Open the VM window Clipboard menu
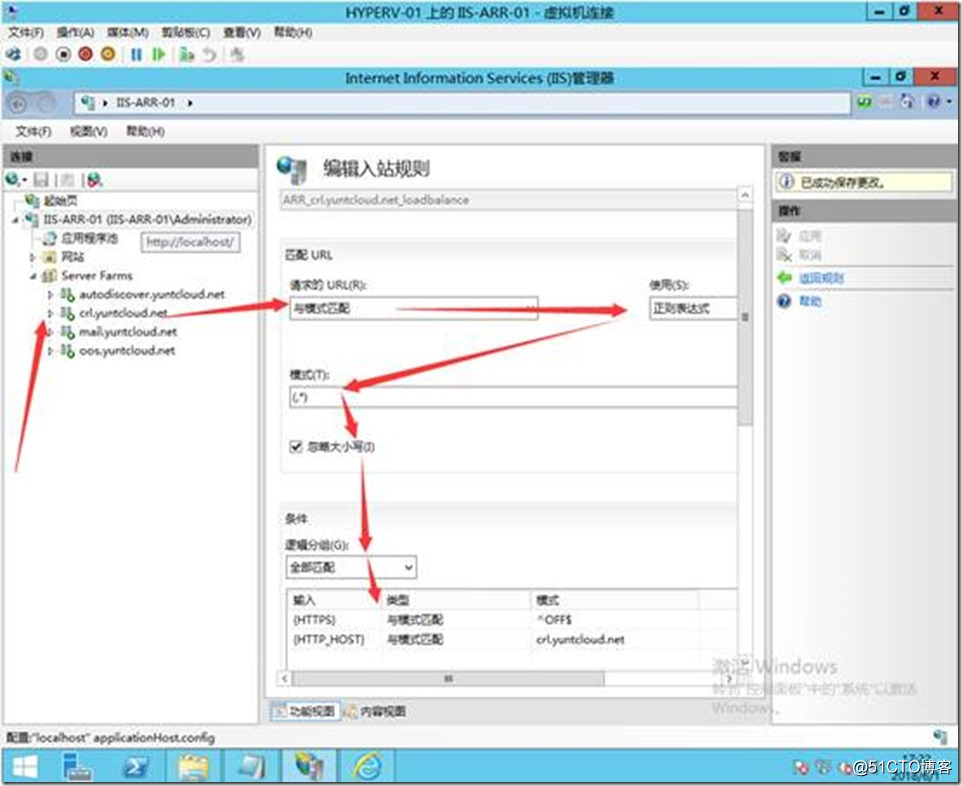 point(185,33)
